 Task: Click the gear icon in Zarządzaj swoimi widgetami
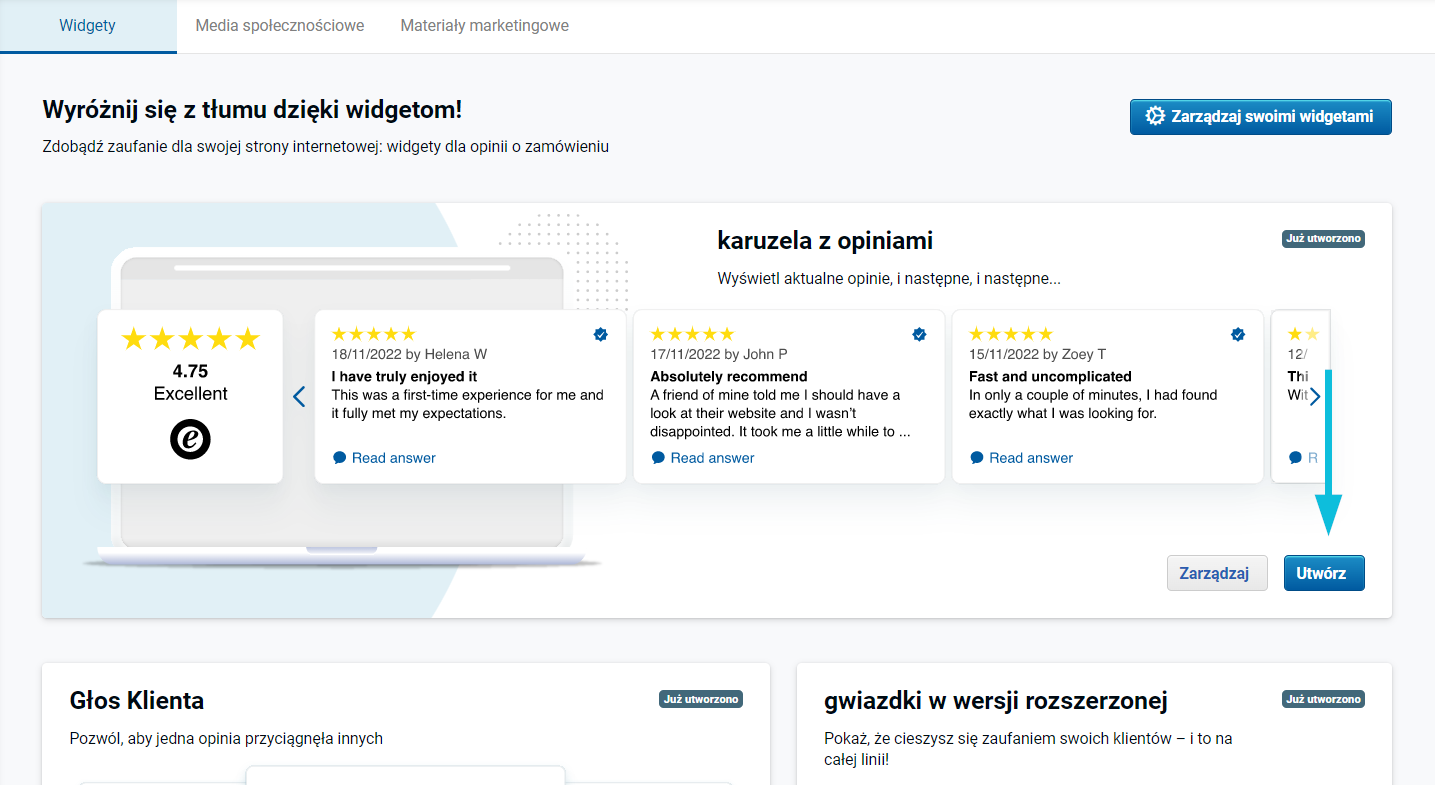(1155, 116)
